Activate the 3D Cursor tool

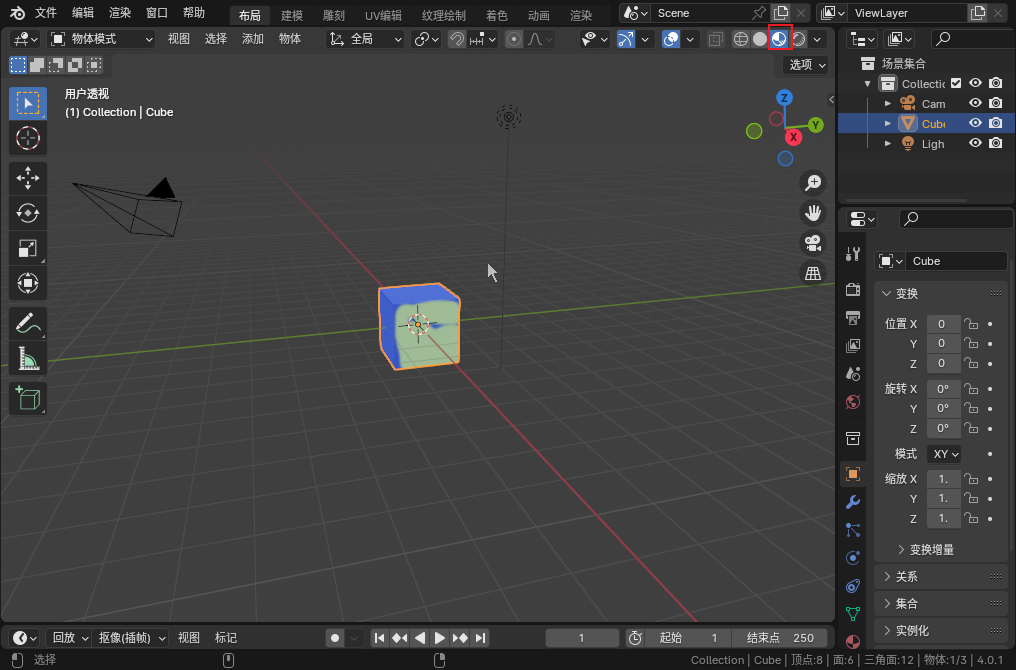(28, 138)
